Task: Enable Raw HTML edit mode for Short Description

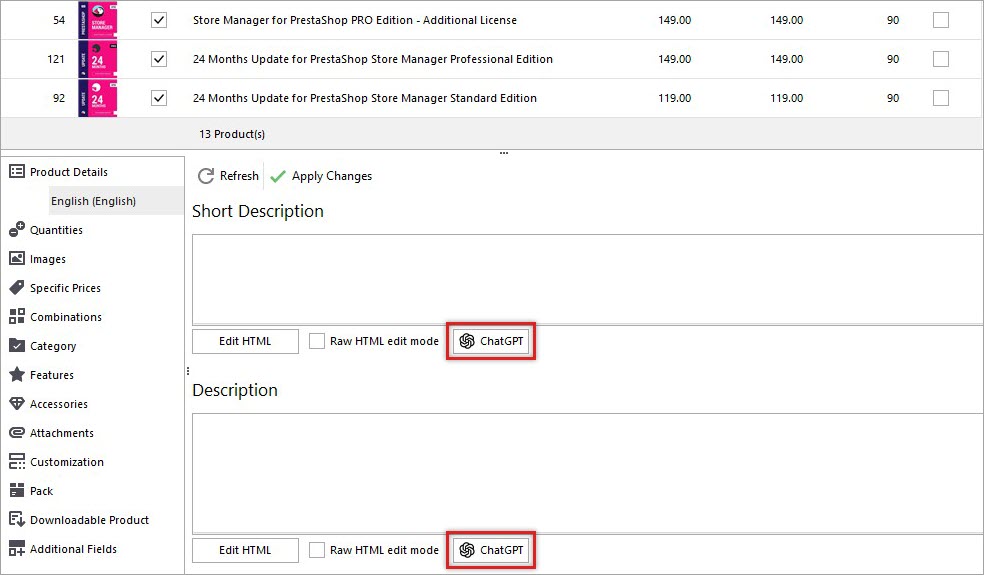Action: 317,341
